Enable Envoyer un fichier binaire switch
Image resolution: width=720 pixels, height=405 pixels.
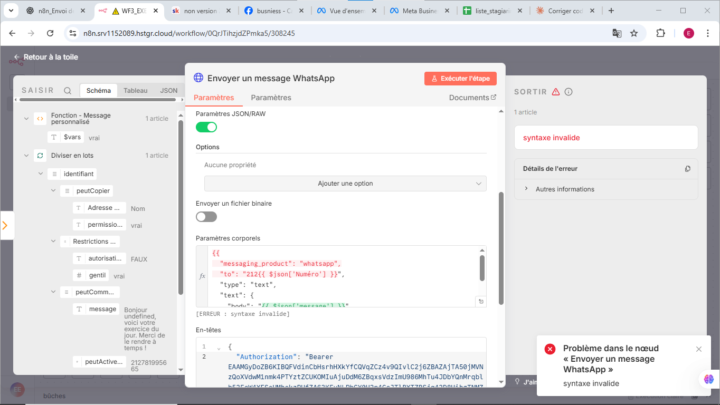coord(206,217)
